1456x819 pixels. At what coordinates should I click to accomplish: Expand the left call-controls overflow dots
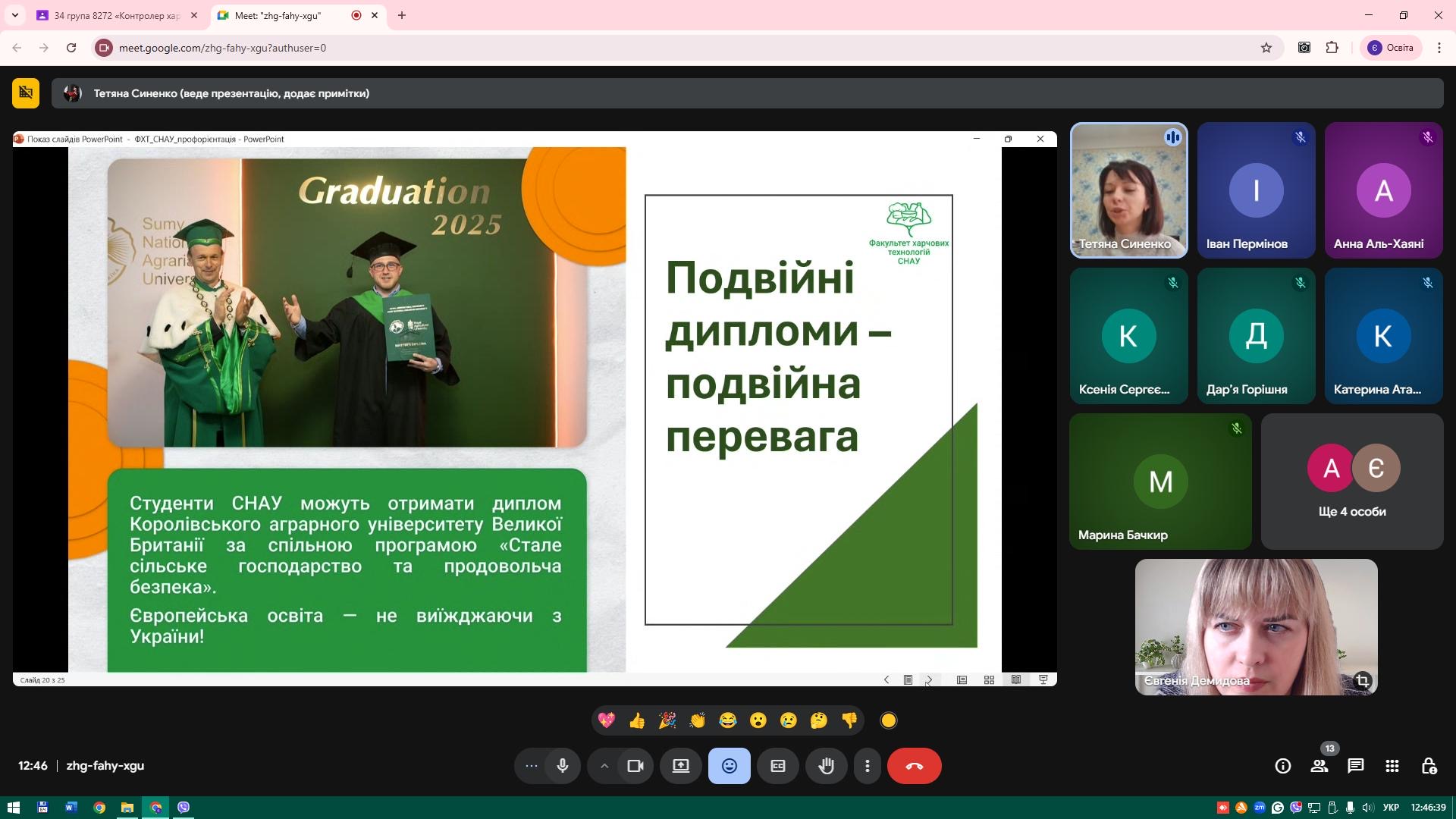[x=532, y=766]
